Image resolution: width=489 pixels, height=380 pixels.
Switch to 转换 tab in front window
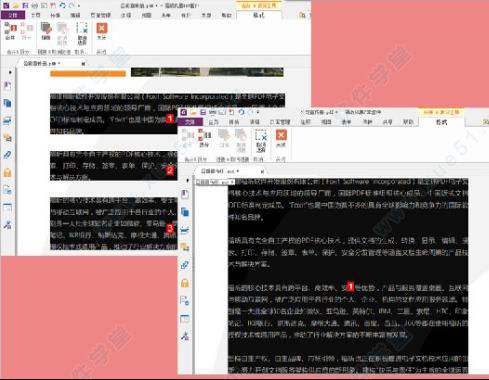point(234,122)
